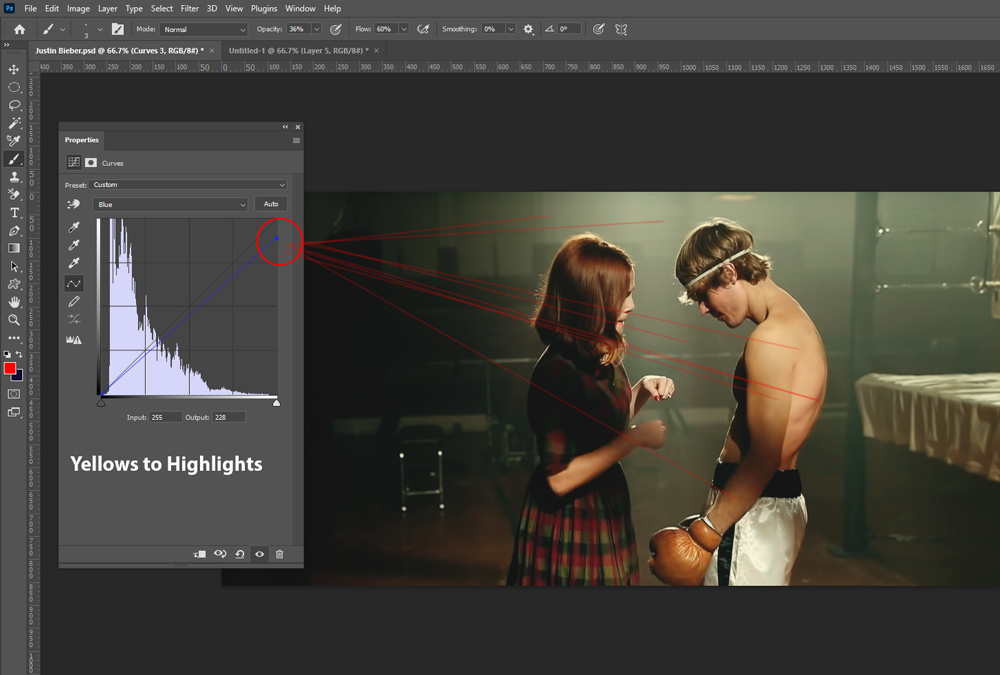
Task: Select the Lasso tool
Action: [x=14, y=105]
